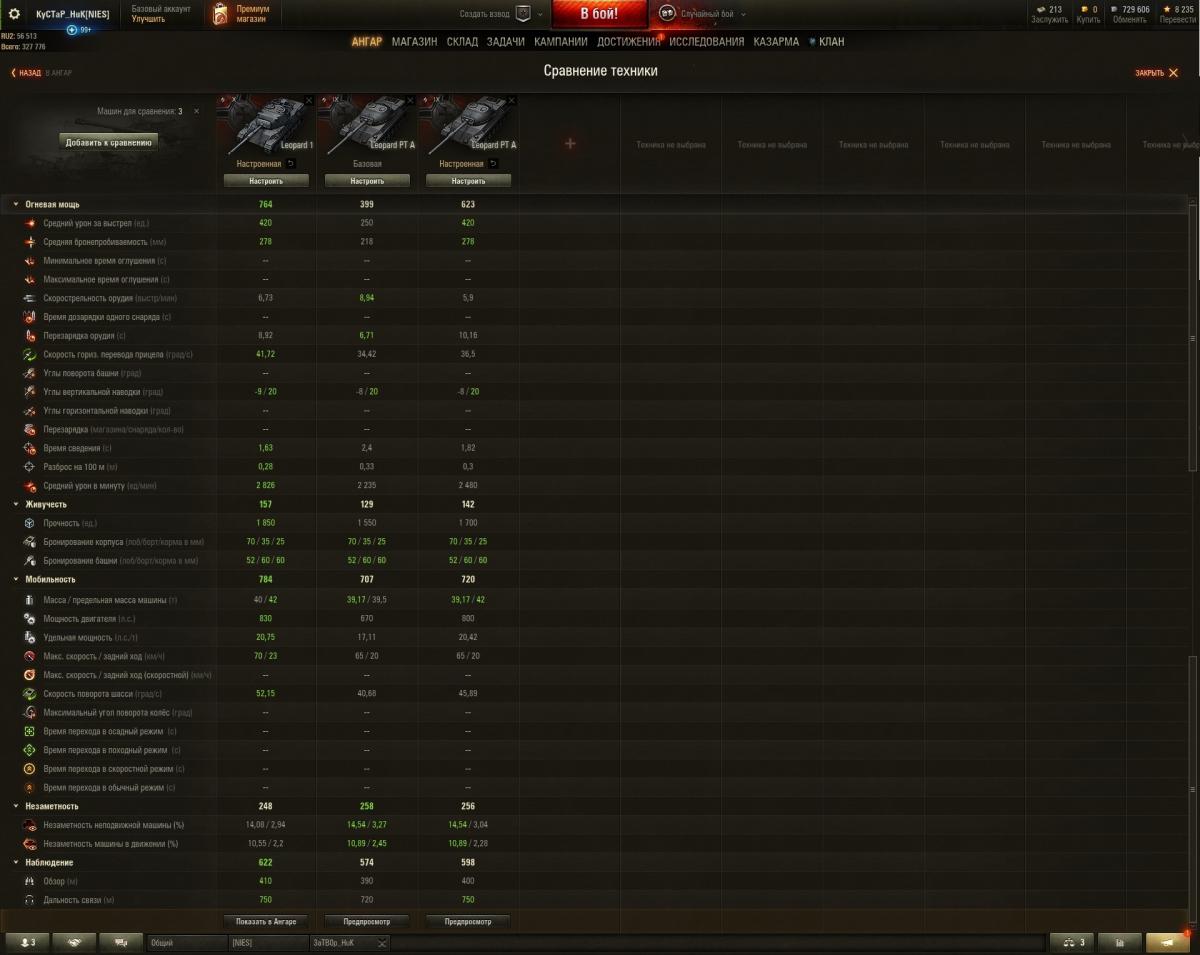
Task: Click Добавить к сравнению button
Action: click(109, 142)
